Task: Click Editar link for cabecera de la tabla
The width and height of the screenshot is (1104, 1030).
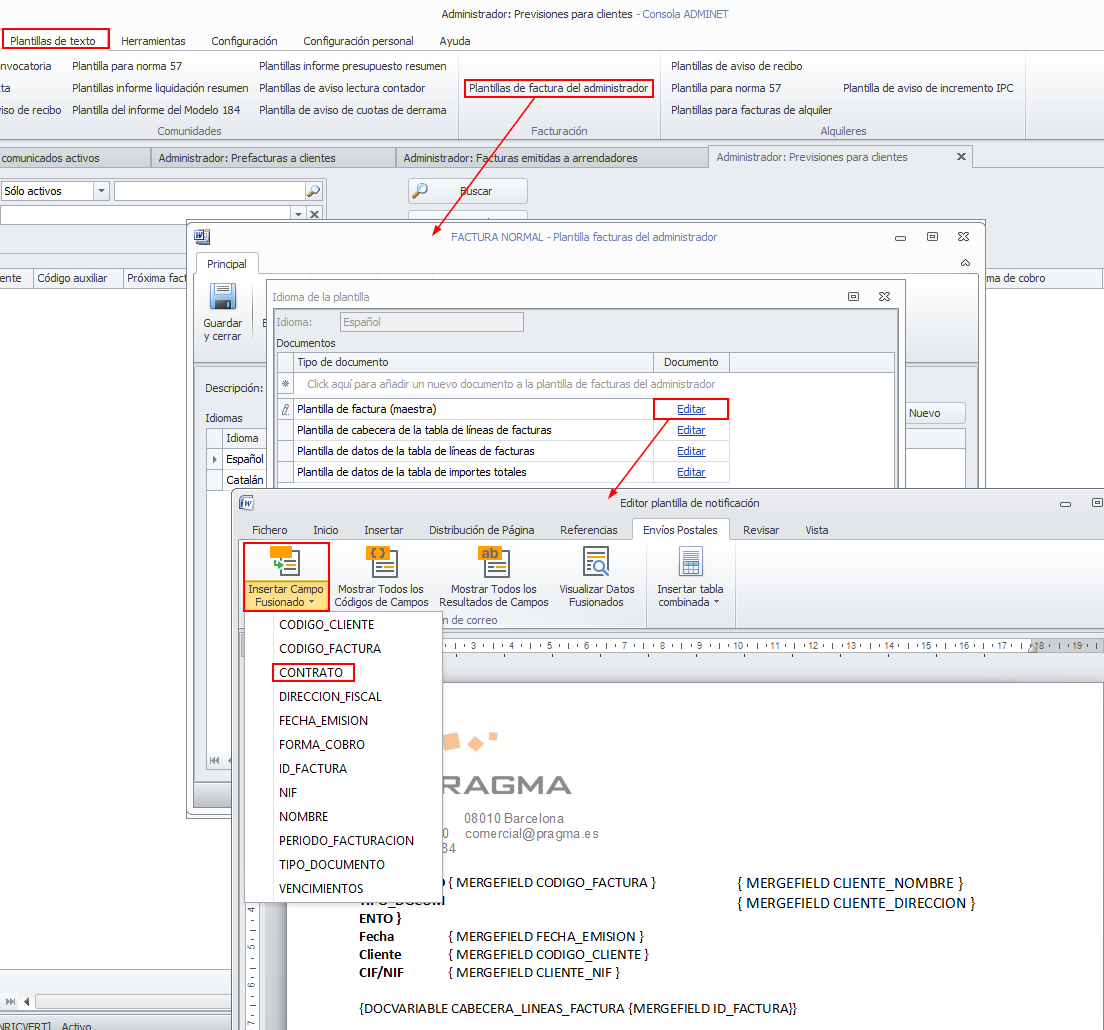Action: (691, 430)
